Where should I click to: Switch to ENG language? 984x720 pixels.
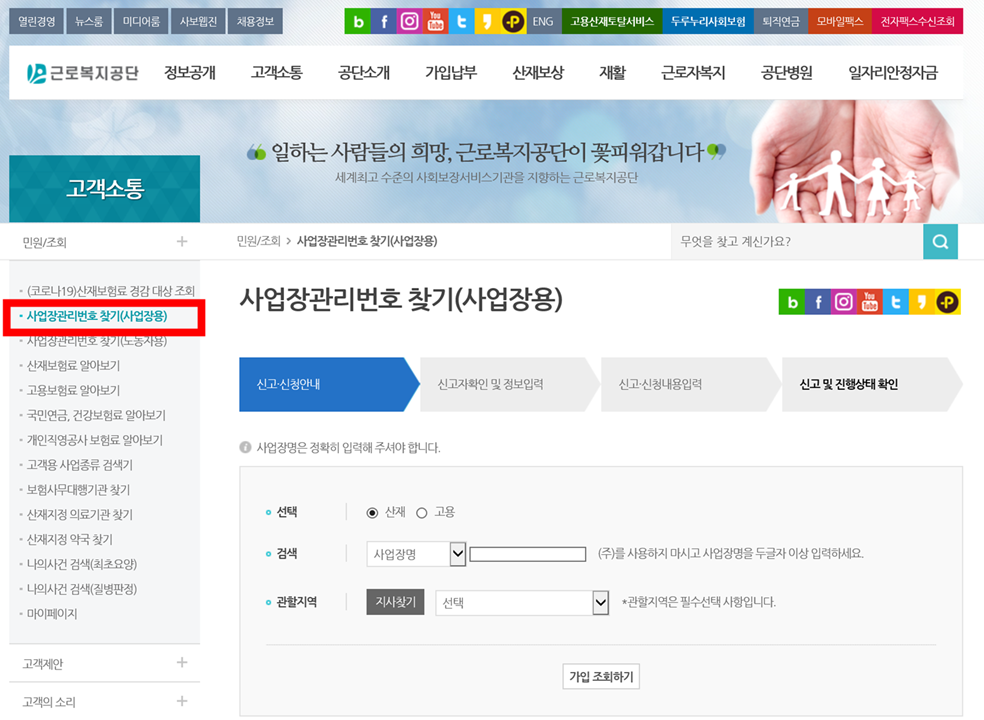pos(543,21)
